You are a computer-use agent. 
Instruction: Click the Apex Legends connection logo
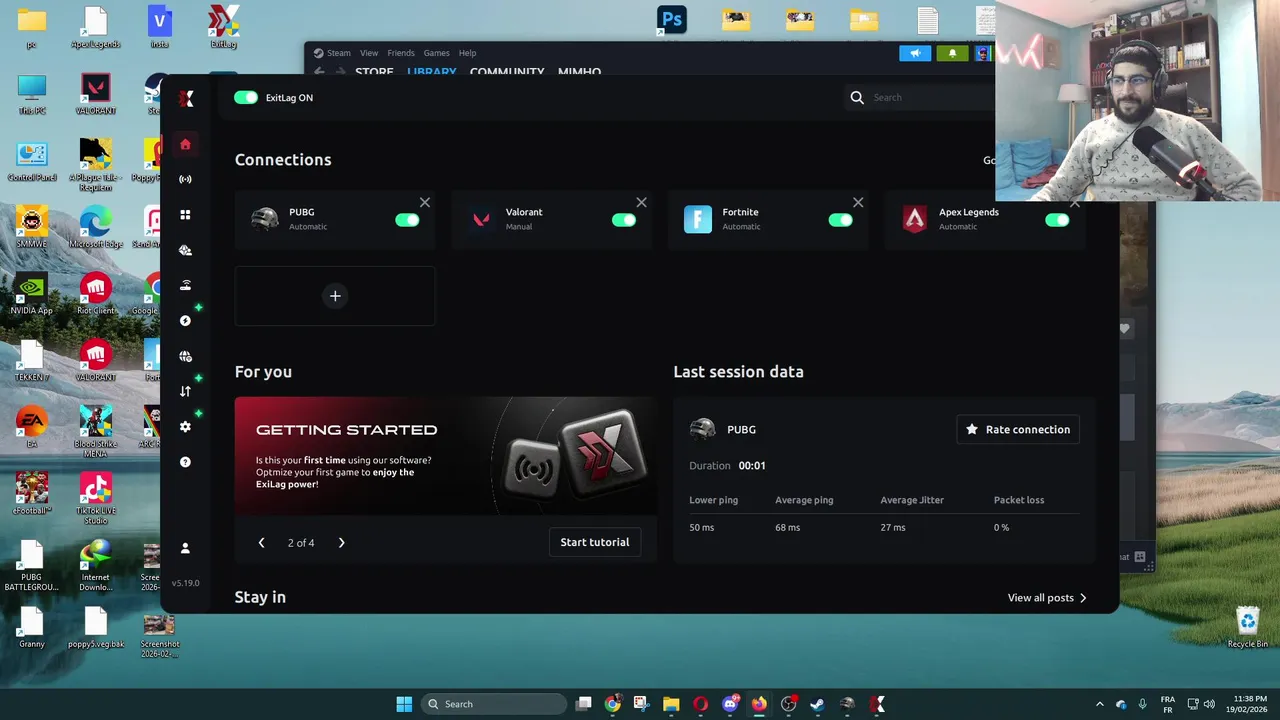(914, 219)
